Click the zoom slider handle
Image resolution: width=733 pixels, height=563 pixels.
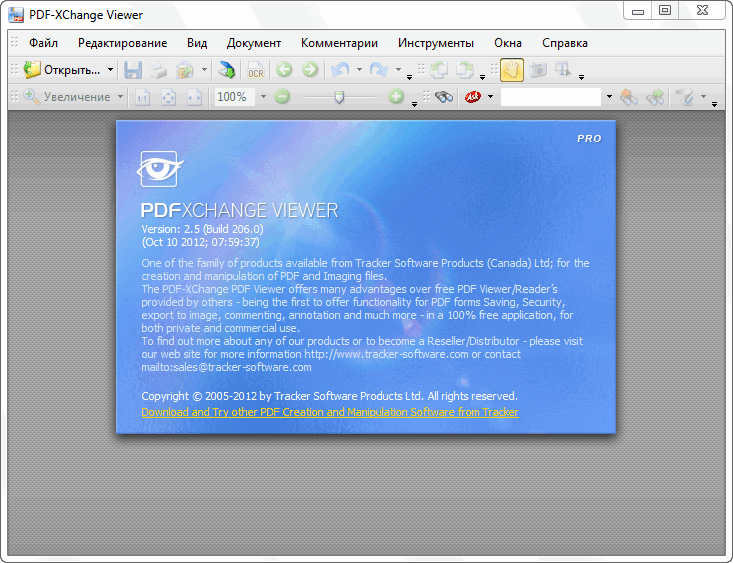(339, 97)
